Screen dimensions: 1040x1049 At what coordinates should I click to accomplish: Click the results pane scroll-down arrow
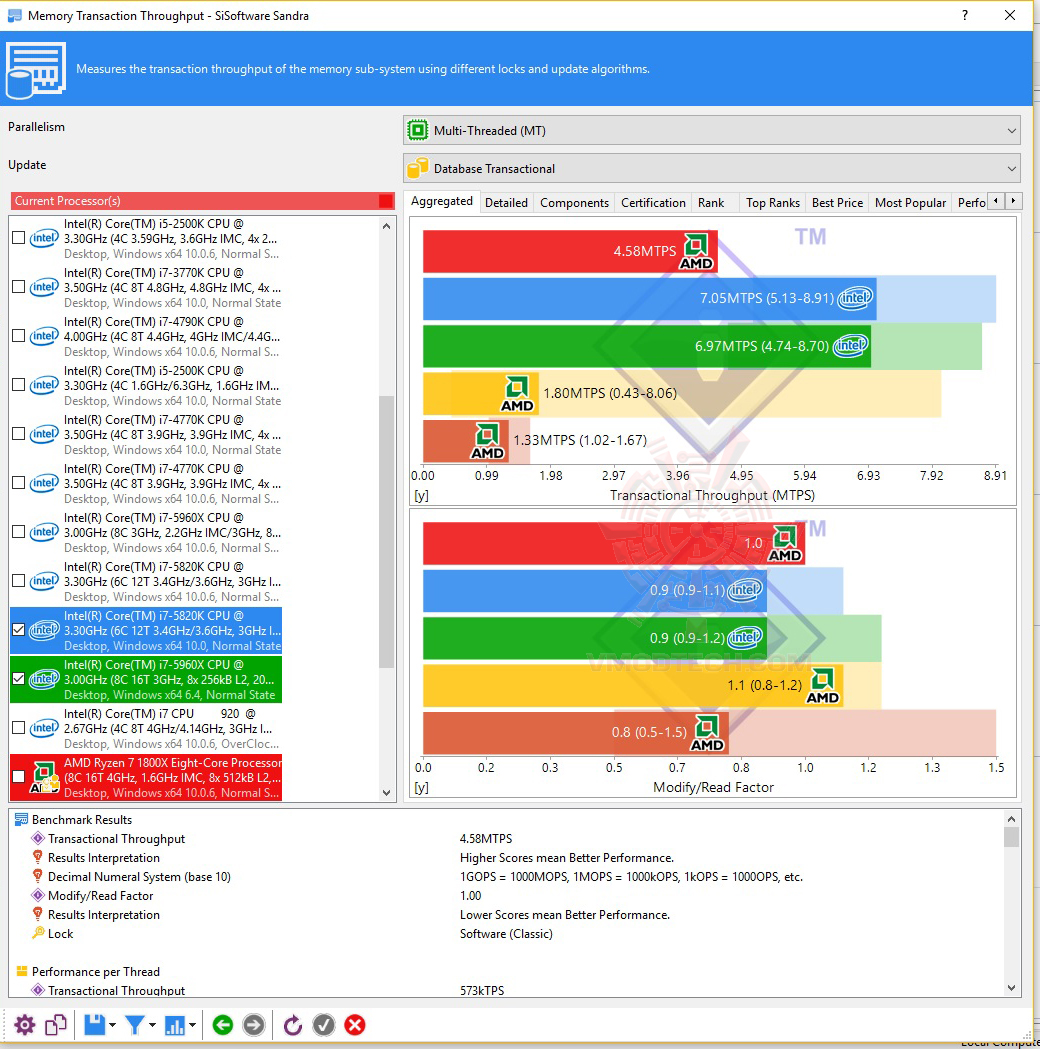[x=1011, y=987]
